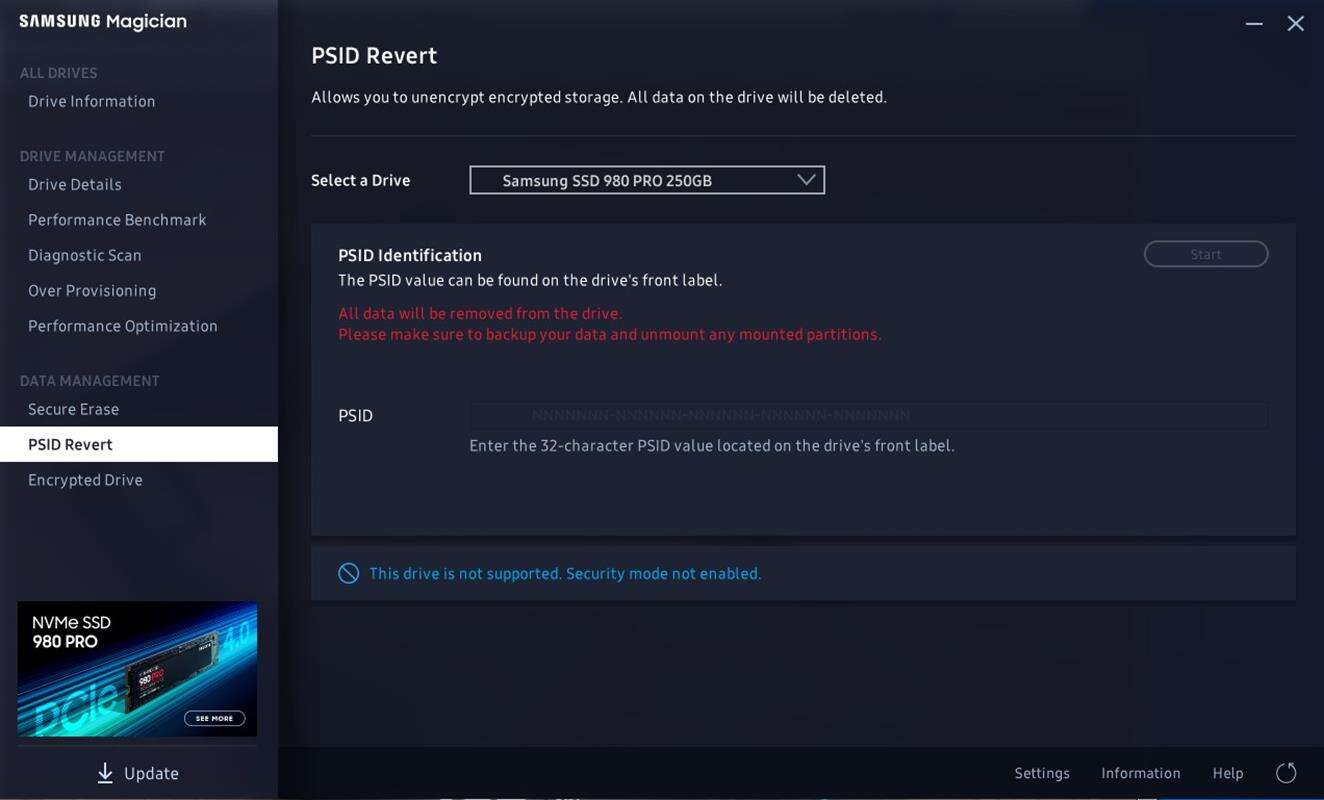
Task: Select Encrypted Drive in sidebar
Action: [85, 480]
